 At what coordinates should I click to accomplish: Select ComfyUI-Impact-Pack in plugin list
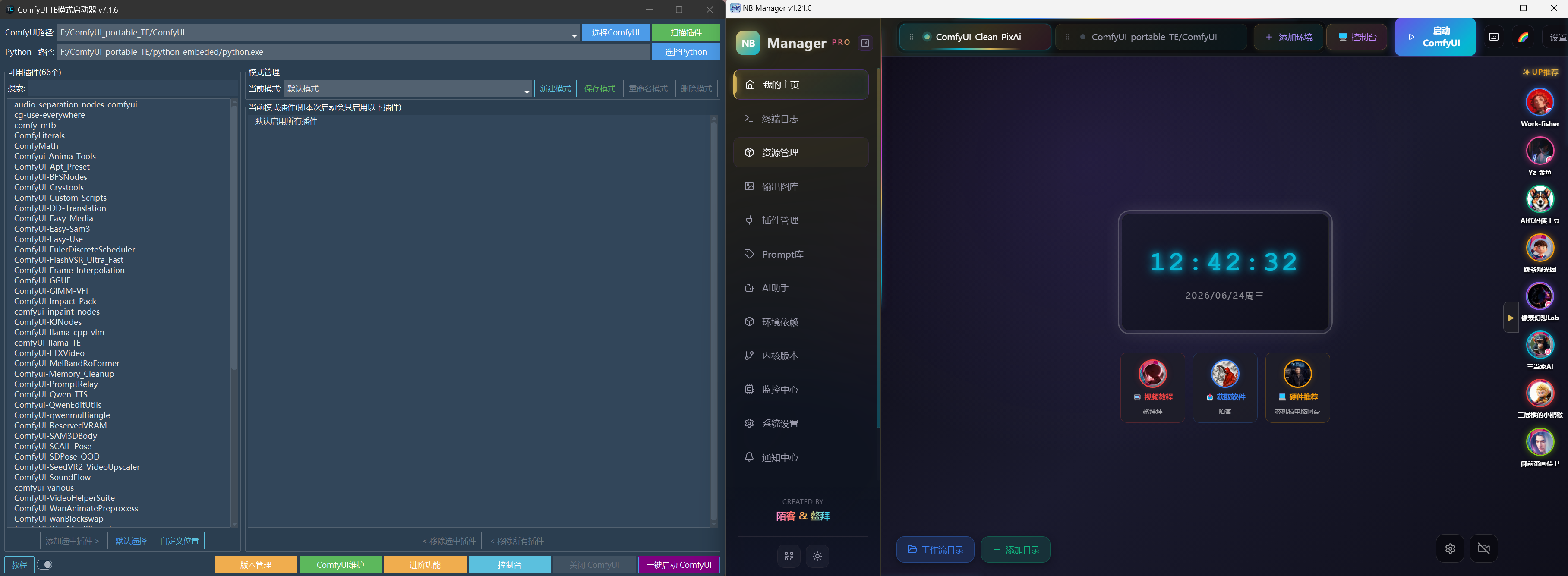[x=55, y=301]
